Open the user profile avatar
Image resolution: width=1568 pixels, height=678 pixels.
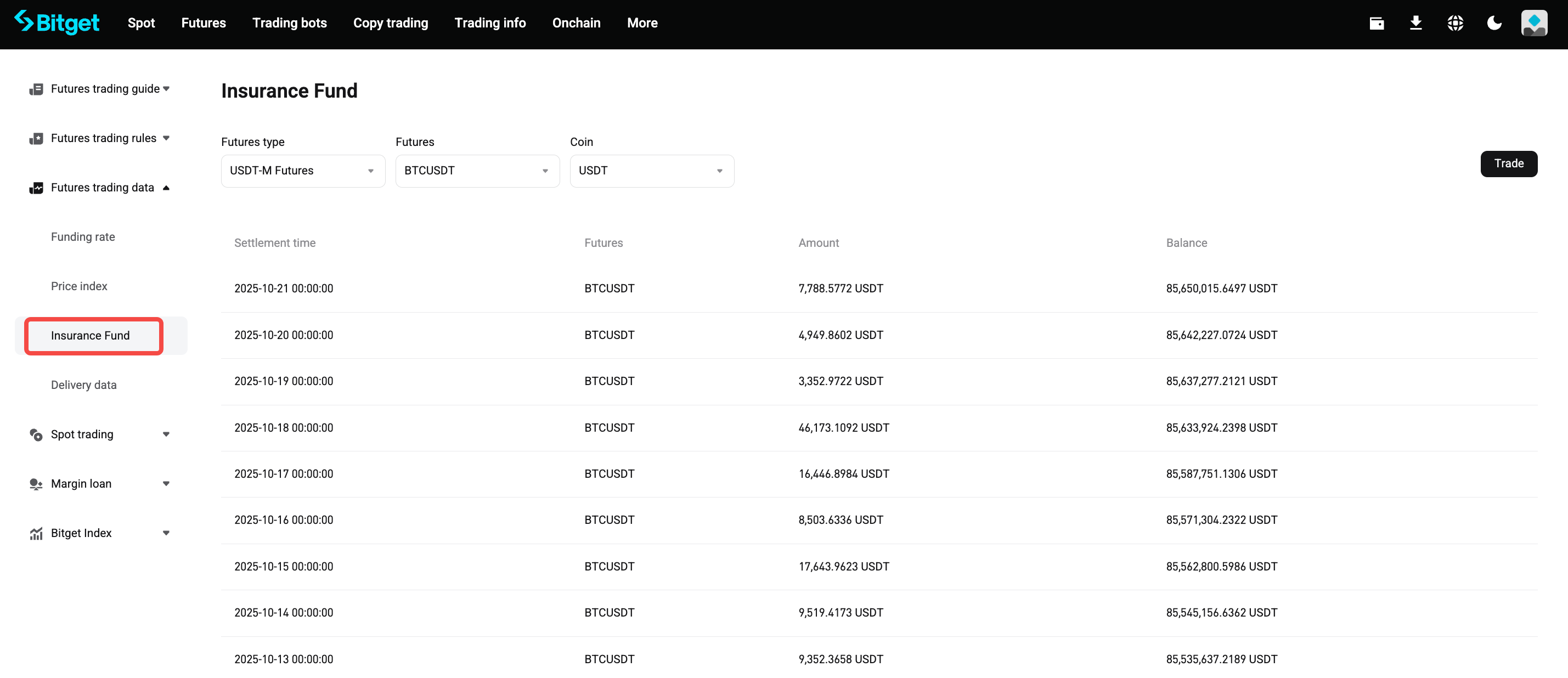tap(1533, 23)
